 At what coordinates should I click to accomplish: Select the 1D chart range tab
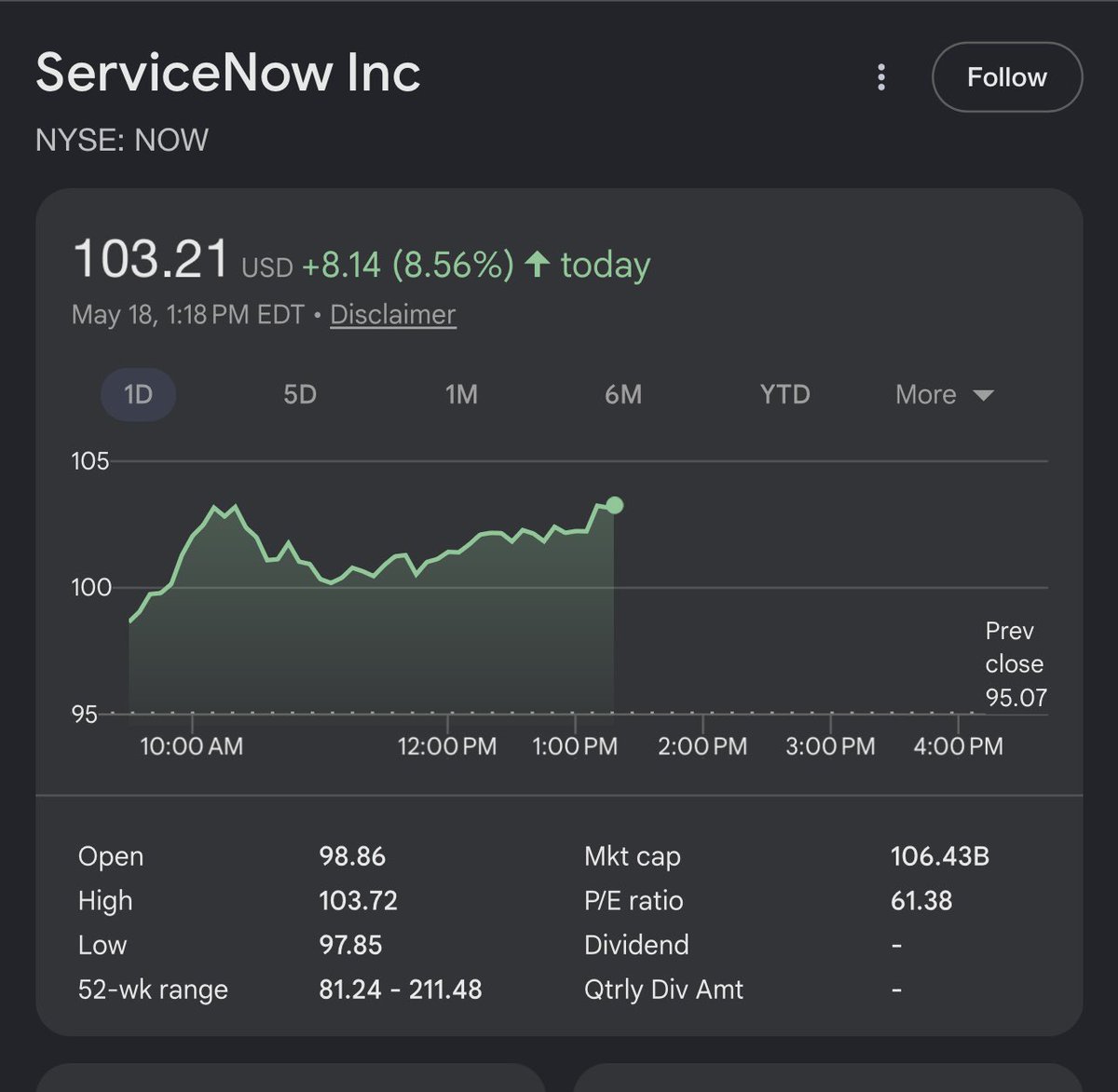(138, 394)
